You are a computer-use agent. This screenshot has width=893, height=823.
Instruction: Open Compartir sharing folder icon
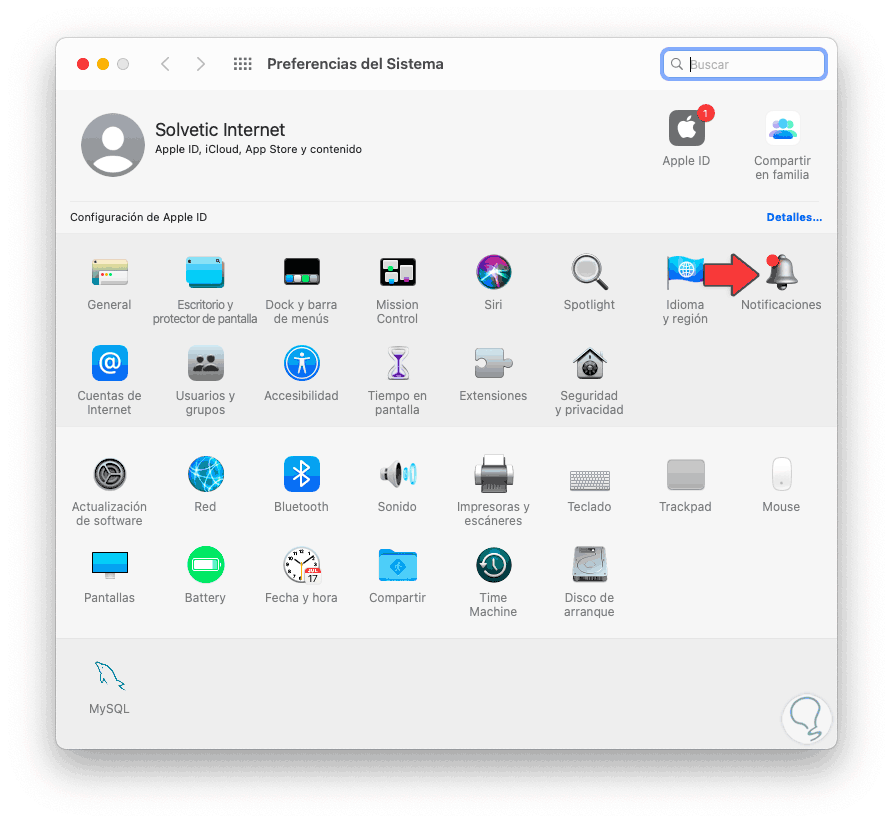point(398,565)
